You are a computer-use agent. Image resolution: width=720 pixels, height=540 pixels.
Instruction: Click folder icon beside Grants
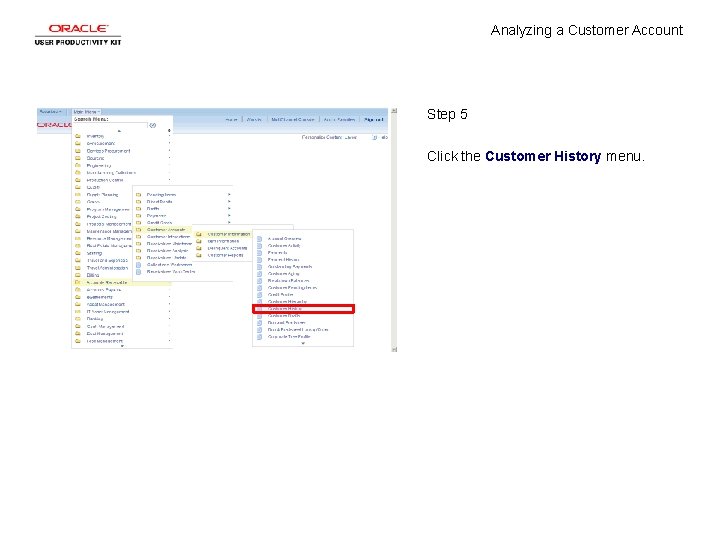coord(78,202)
